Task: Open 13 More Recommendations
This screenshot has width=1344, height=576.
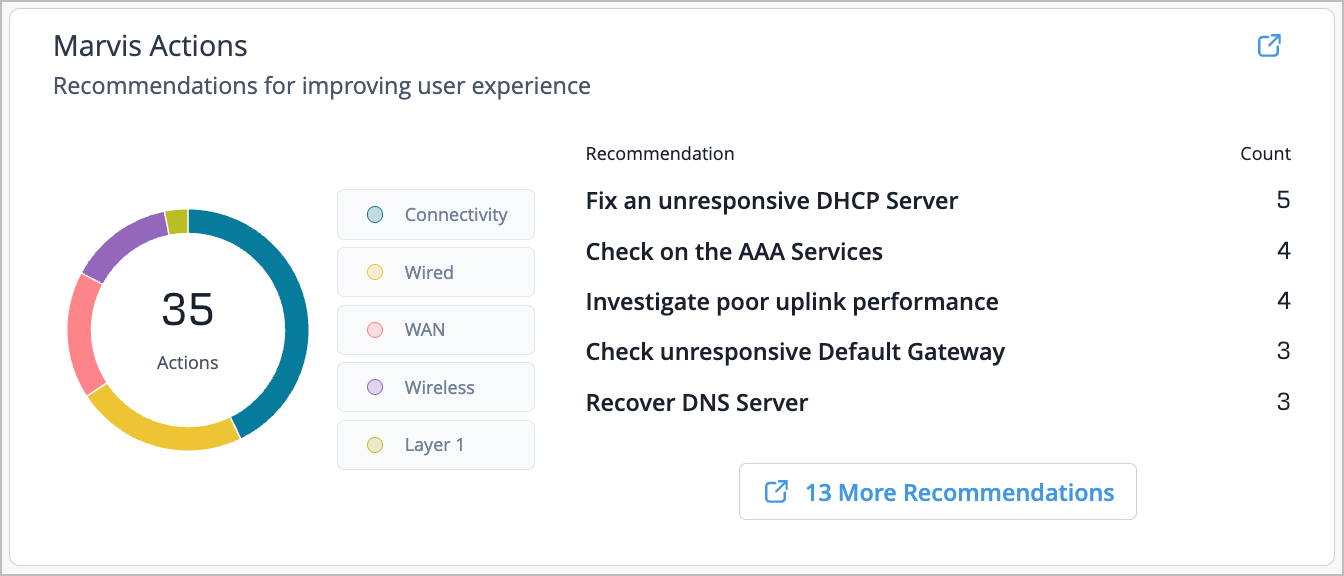Action: (958, 492)
